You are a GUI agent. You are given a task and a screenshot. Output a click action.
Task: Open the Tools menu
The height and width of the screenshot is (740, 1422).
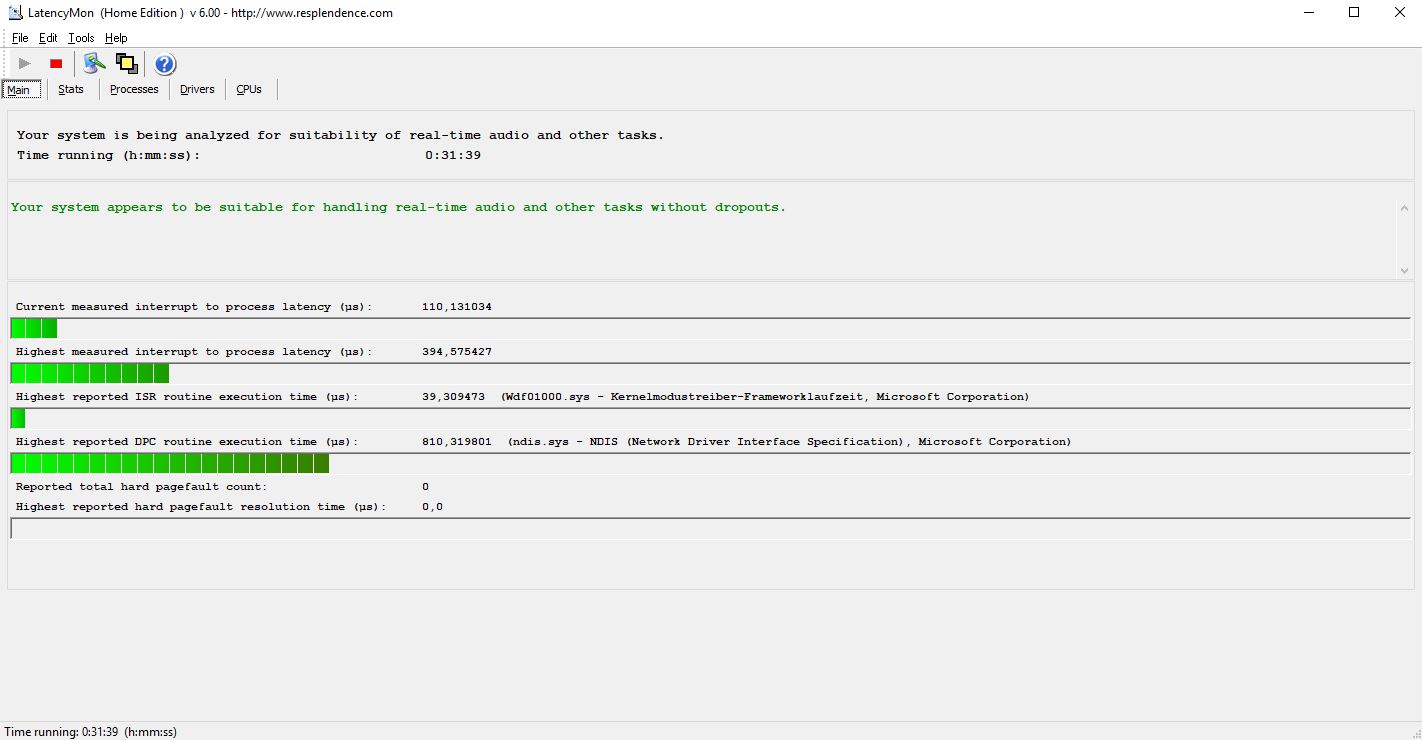pos(81,38)
